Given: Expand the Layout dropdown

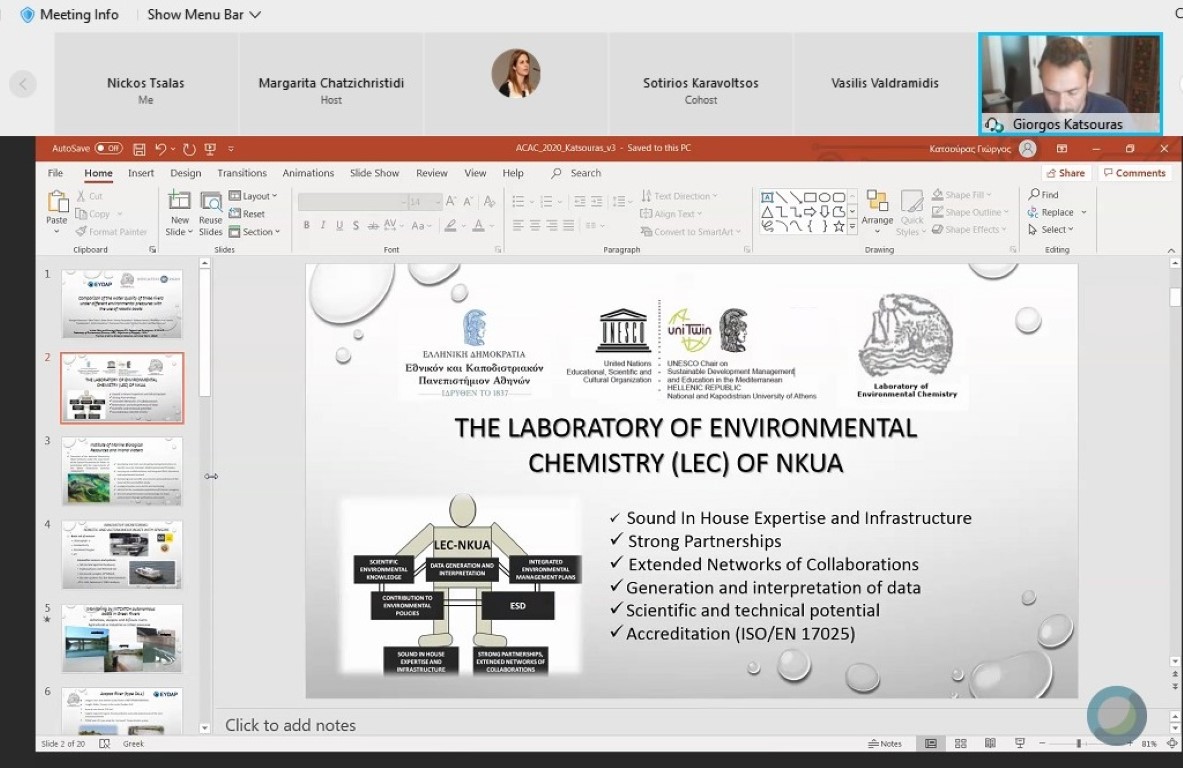Looking at the screenshot, I should coord(253,196).
